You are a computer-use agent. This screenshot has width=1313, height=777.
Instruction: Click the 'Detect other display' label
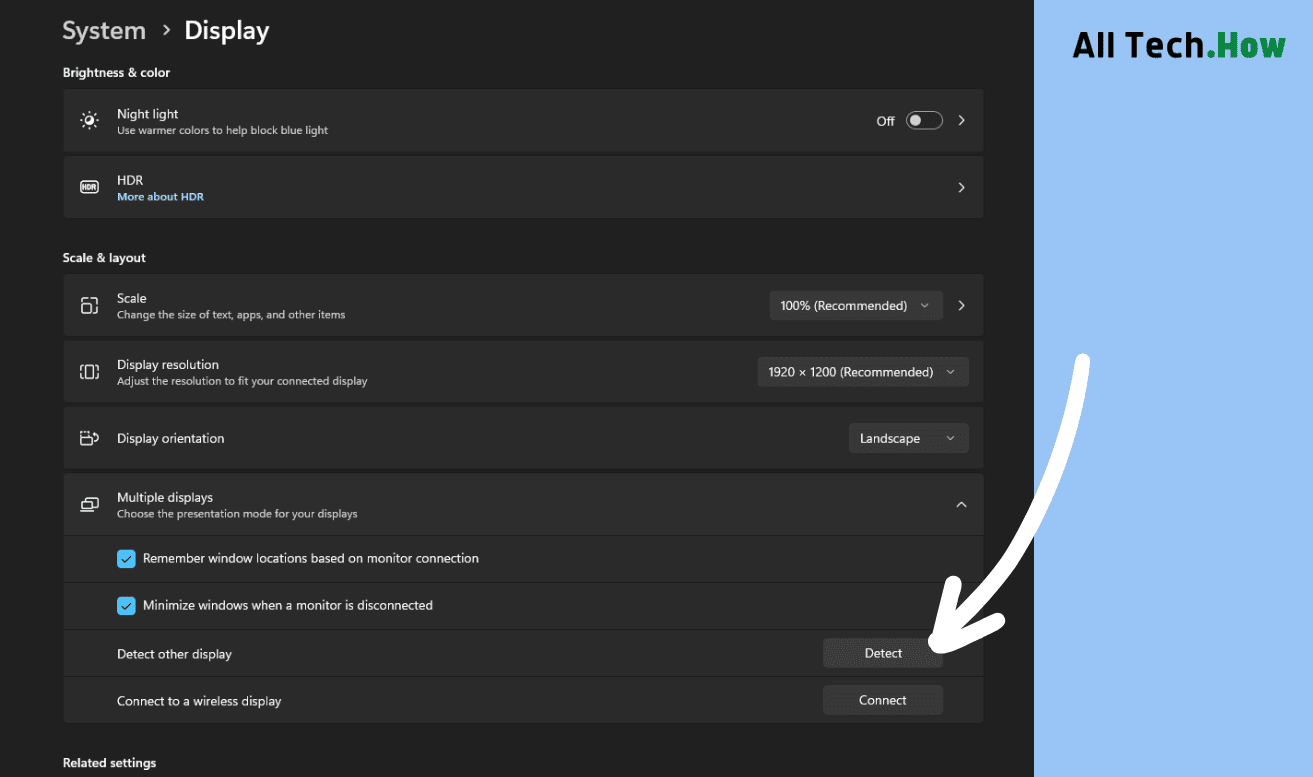click(x=174, y=654)
